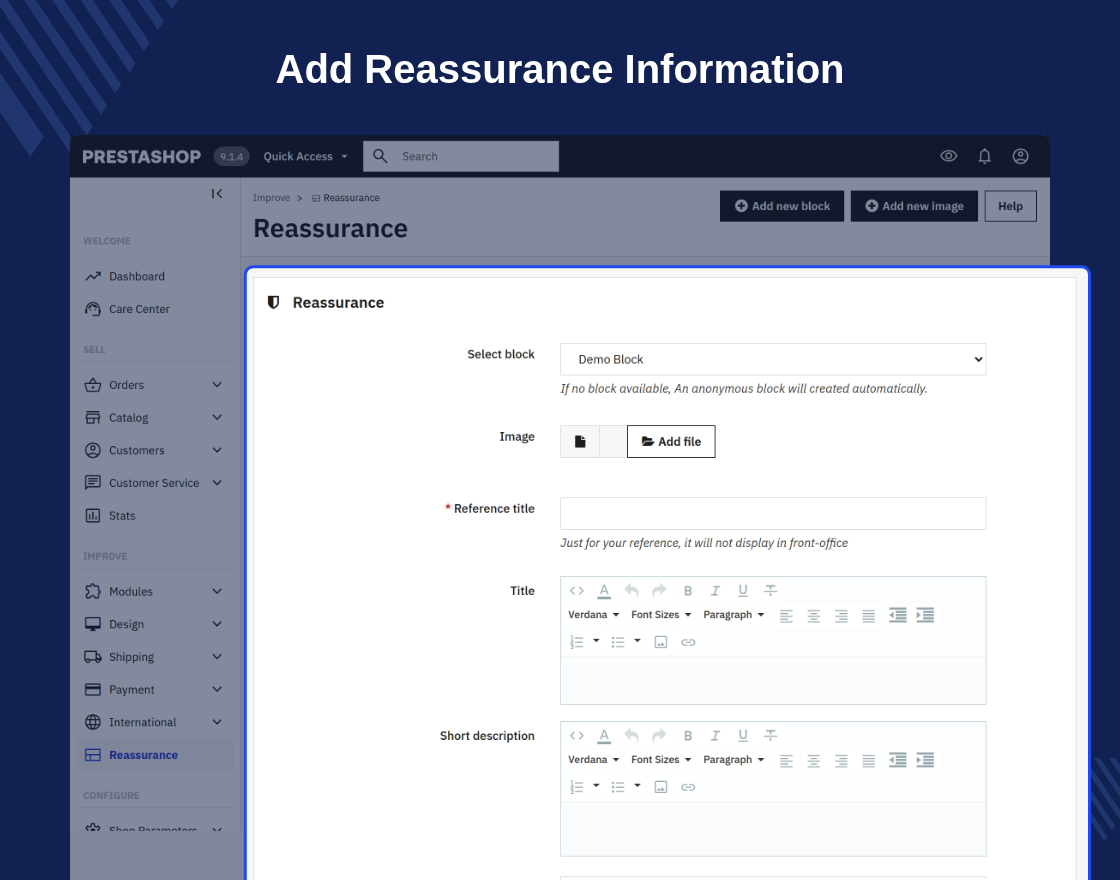Click into the Short description text area

tap(773, 829)
